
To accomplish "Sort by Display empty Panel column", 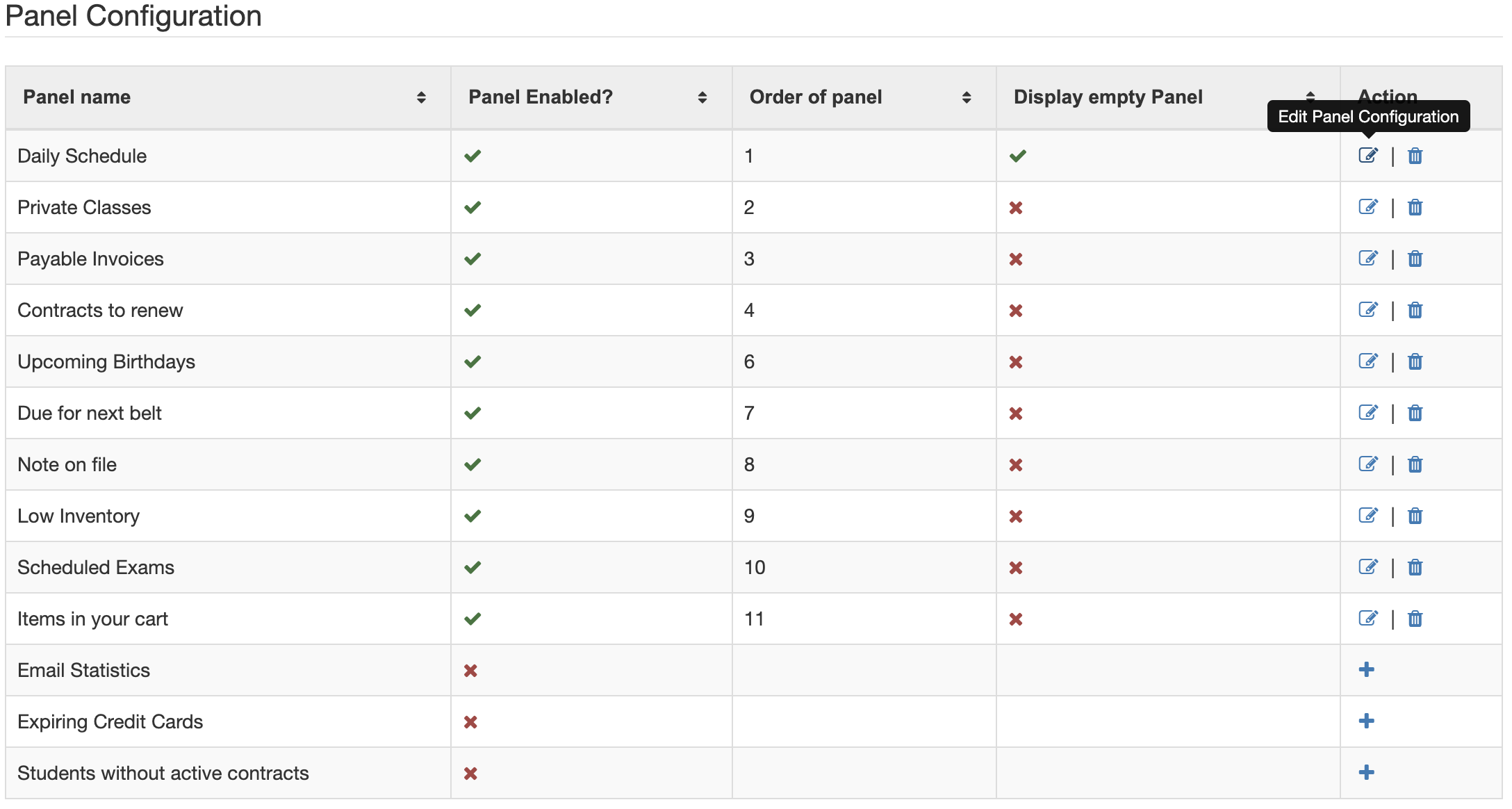I will coord(1310,97).
